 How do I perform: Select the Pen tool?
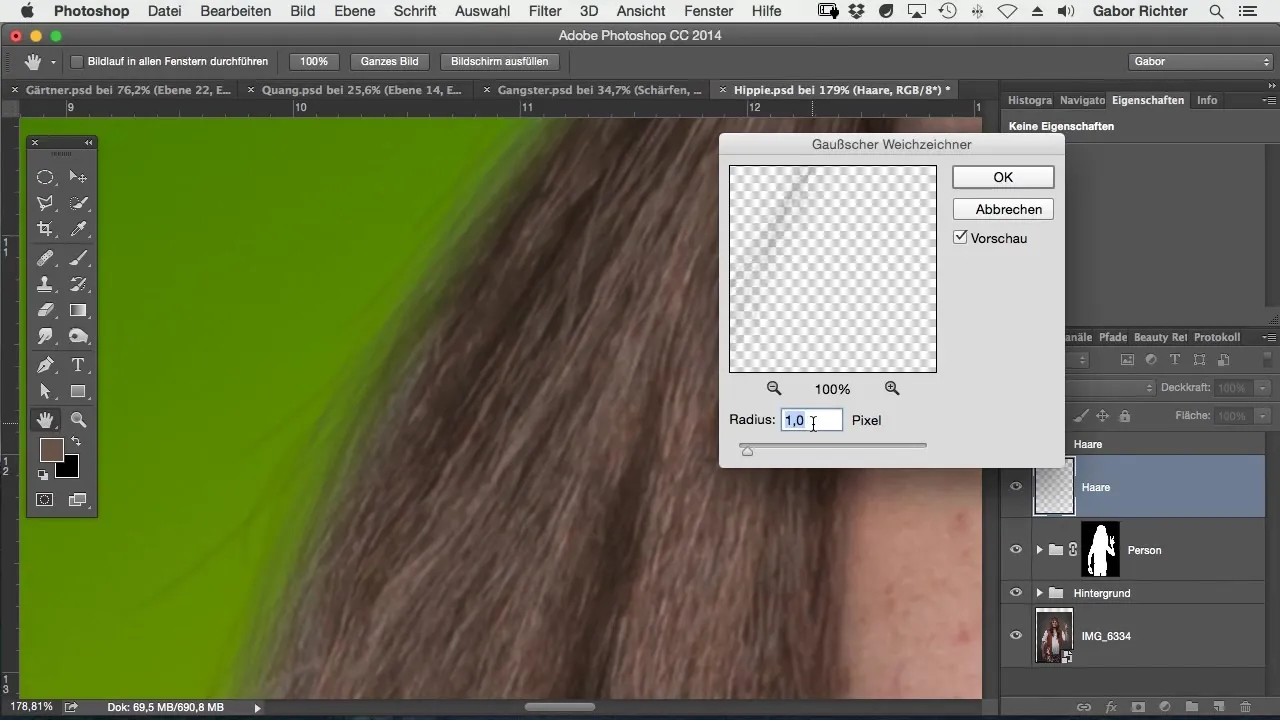click(x=45, y=365)
